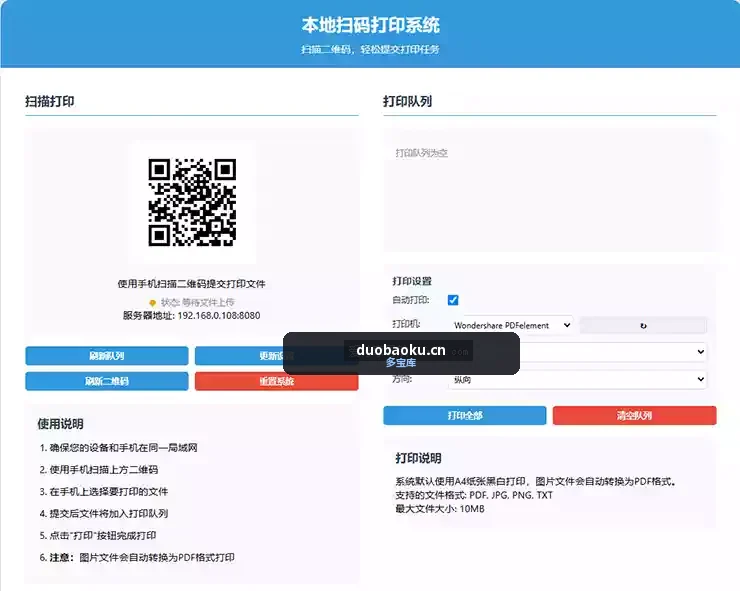
Task: Click the 最大文件大小: 10MB text
Action: (440, 509)
